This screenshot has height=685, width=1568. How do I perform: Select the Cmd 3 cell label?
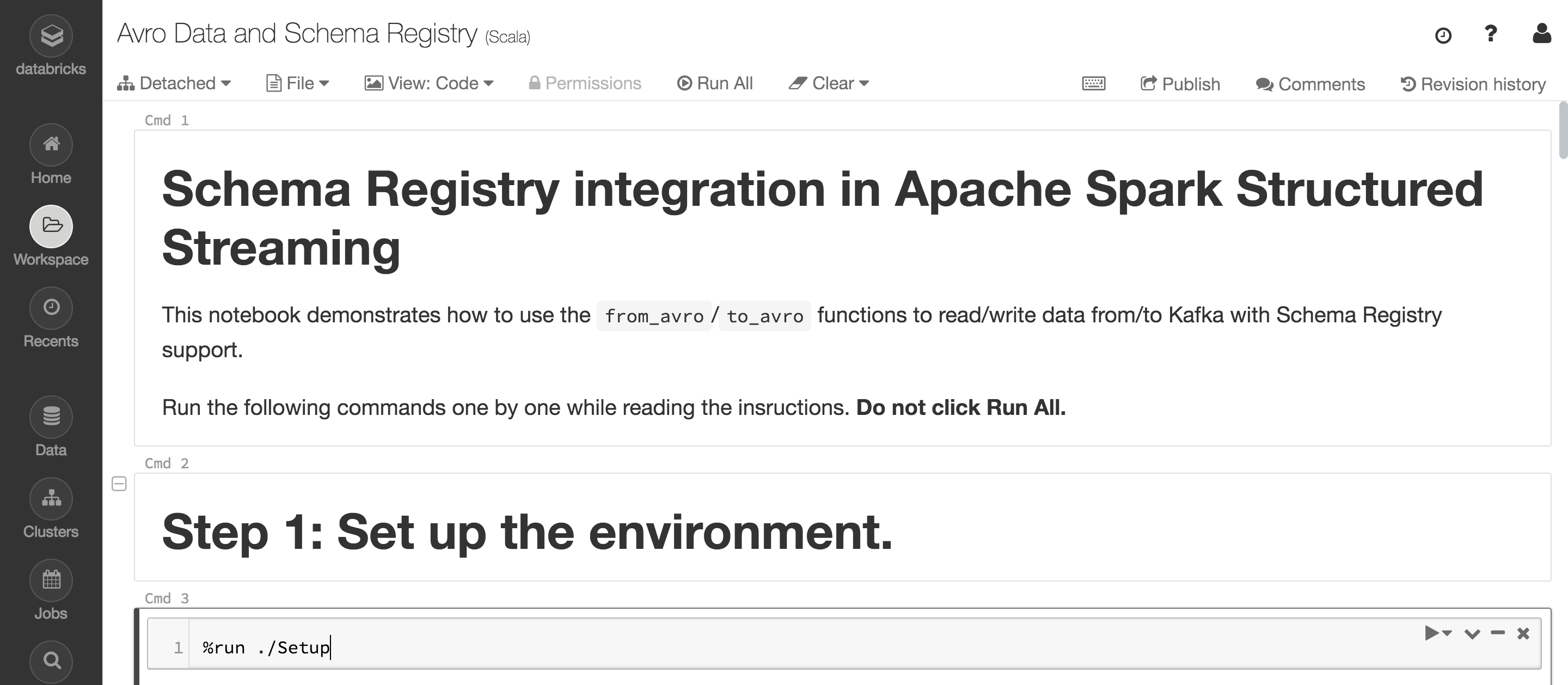click(x=167, y=598)
